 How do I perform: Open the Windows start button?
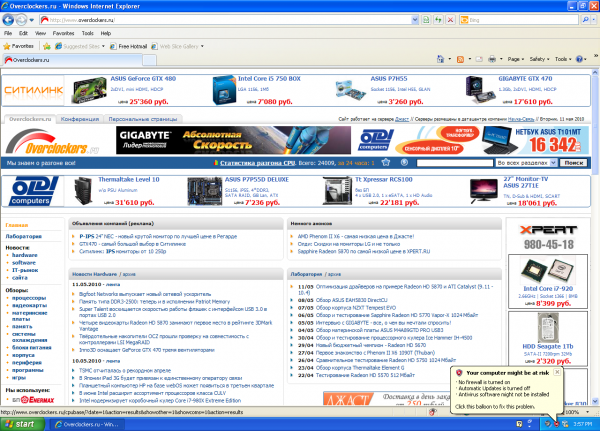[x=22, y=424]
